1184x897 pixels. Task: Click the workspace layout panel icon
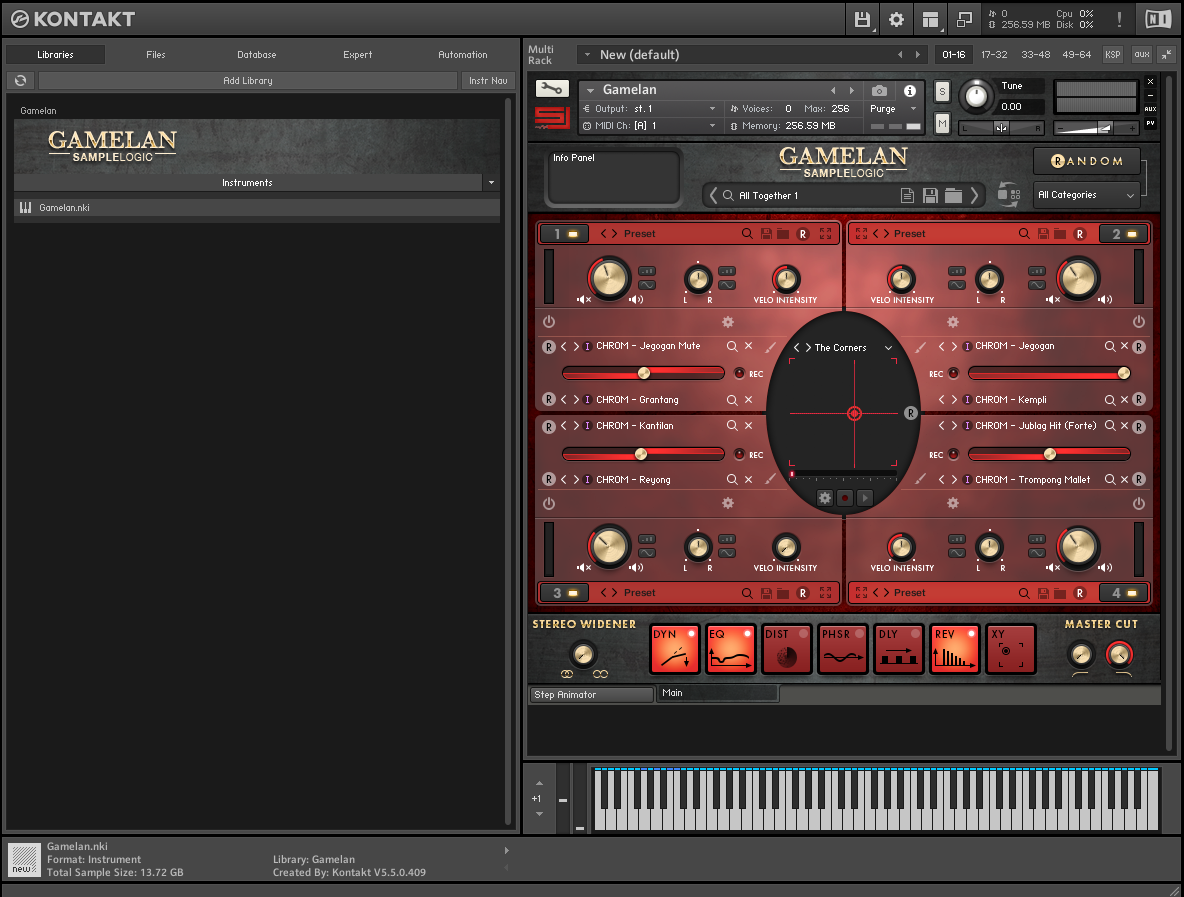point(930,20)
